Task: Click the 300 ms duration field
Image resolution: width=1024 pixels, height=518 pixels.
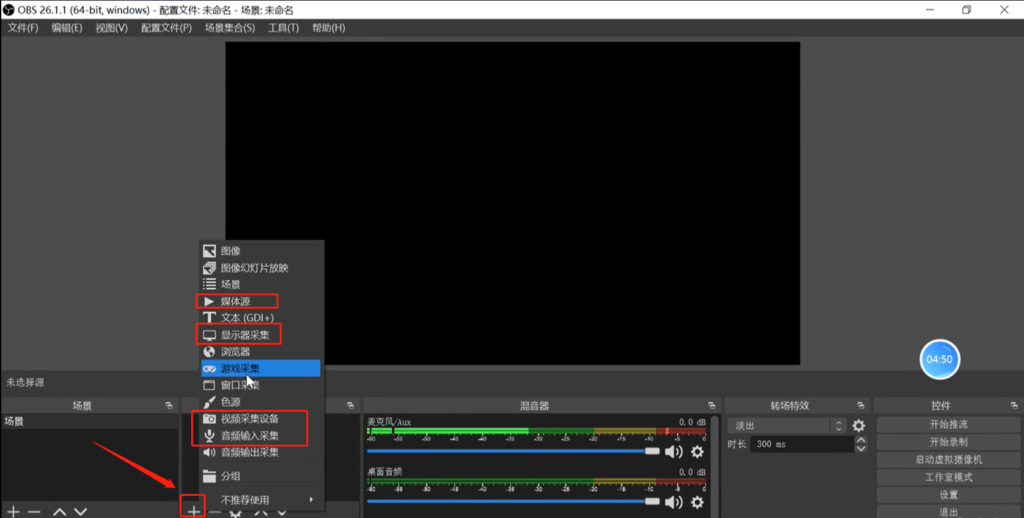Action: point(803,444)
